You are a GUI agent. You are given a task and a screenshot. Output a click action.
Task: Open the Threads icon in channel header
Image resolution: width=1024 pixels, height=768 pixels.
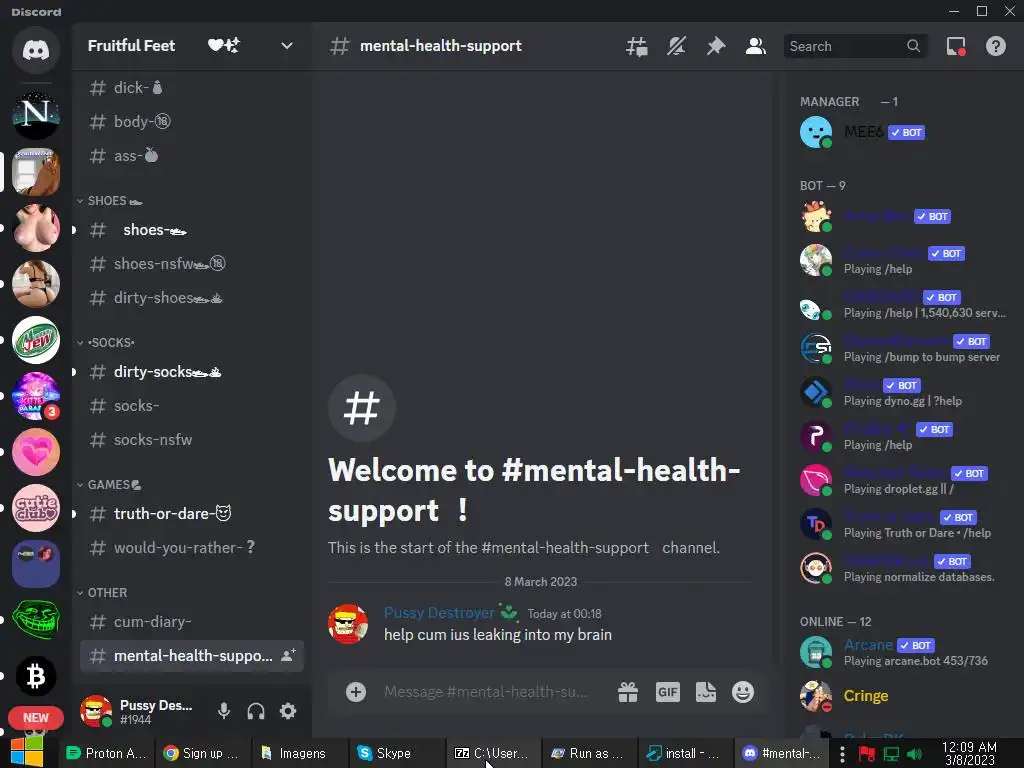click(x=637, y=46)
